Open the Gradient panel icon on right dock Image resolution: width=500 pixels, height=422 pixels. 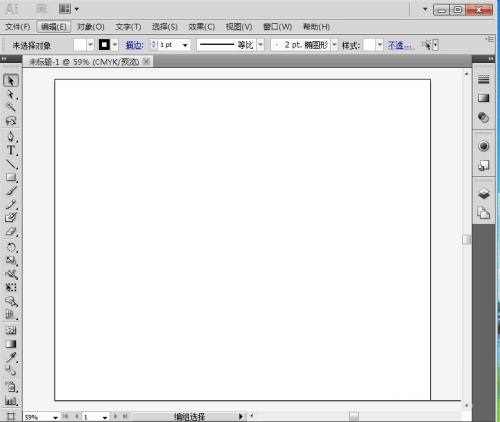click(x=483, y=98)
